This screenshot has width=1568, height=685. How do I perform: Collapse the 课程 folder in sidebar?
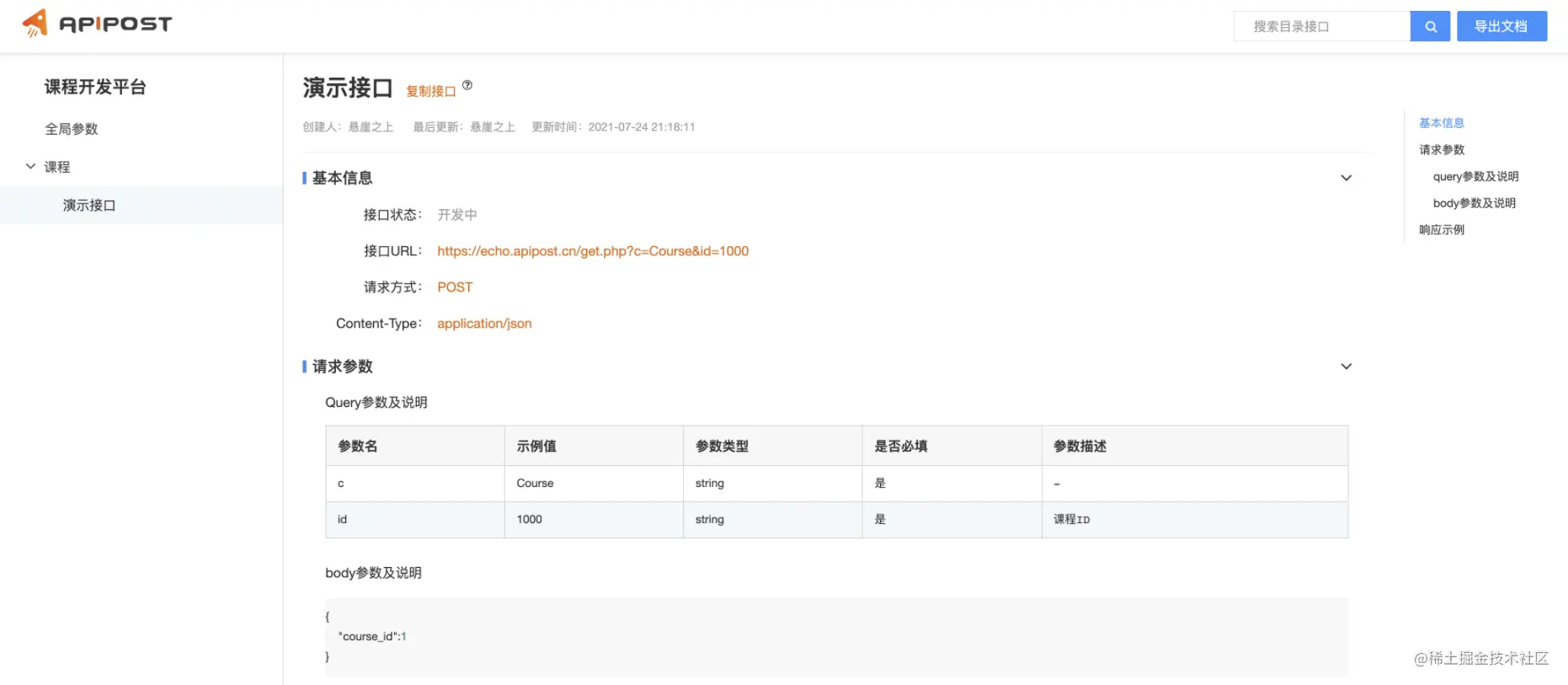pos(30,167)
